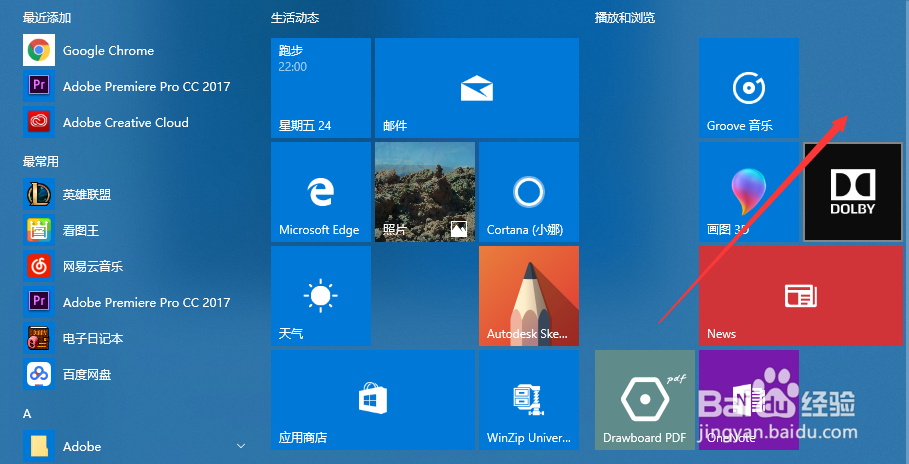Open the 应用商店 store tile

[x=373, y=400]
